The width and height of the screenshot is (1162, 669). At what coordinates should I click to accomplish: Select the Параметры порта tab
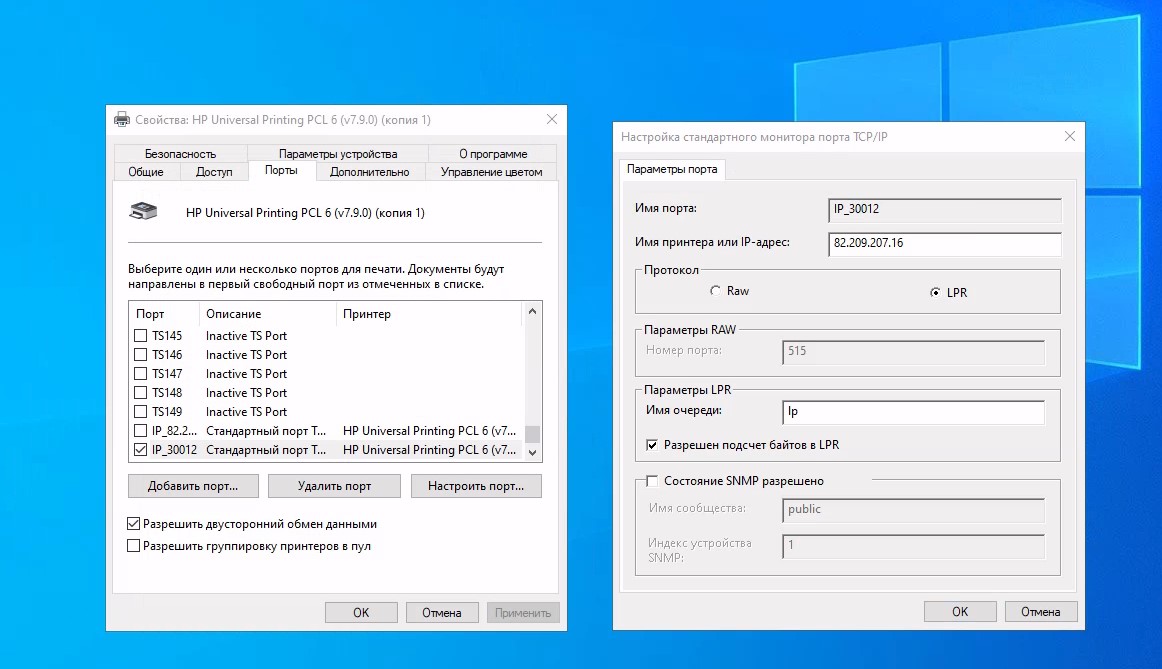(672, 169)
